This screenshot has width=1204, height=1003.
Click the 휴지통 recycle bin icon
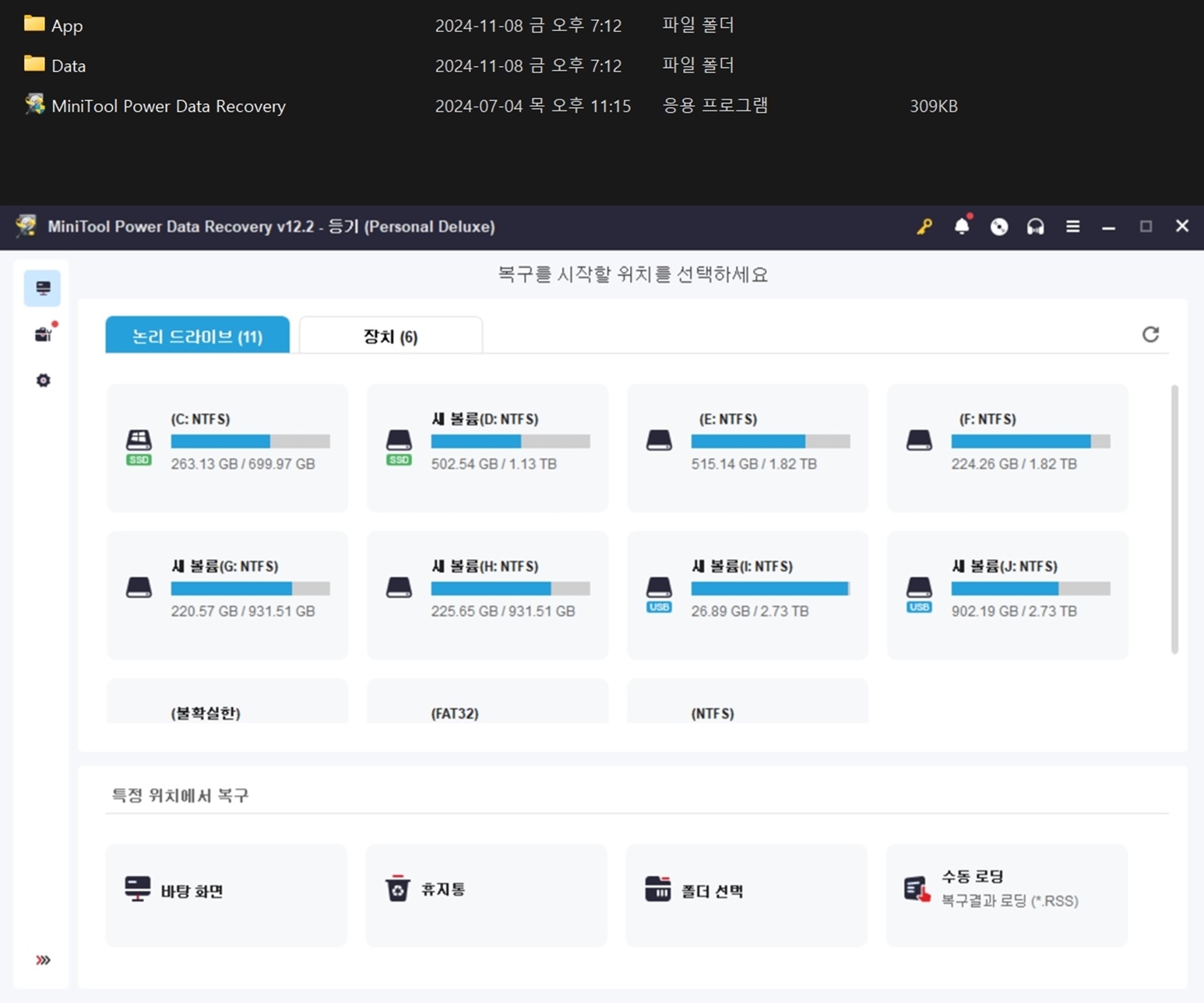coord(398,889)
